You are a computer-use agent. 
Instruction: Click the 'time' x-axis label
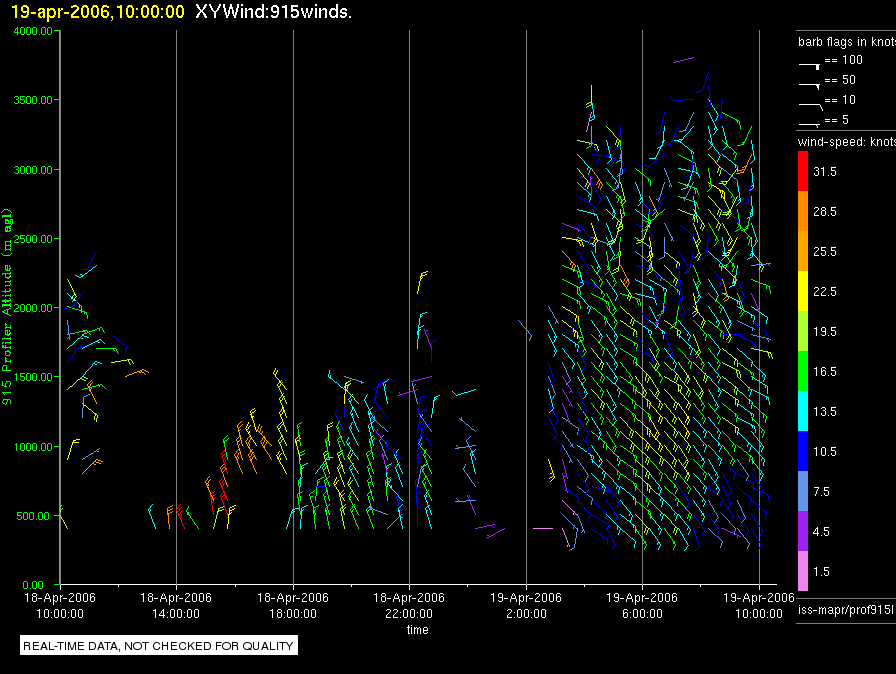coord(417,629)
